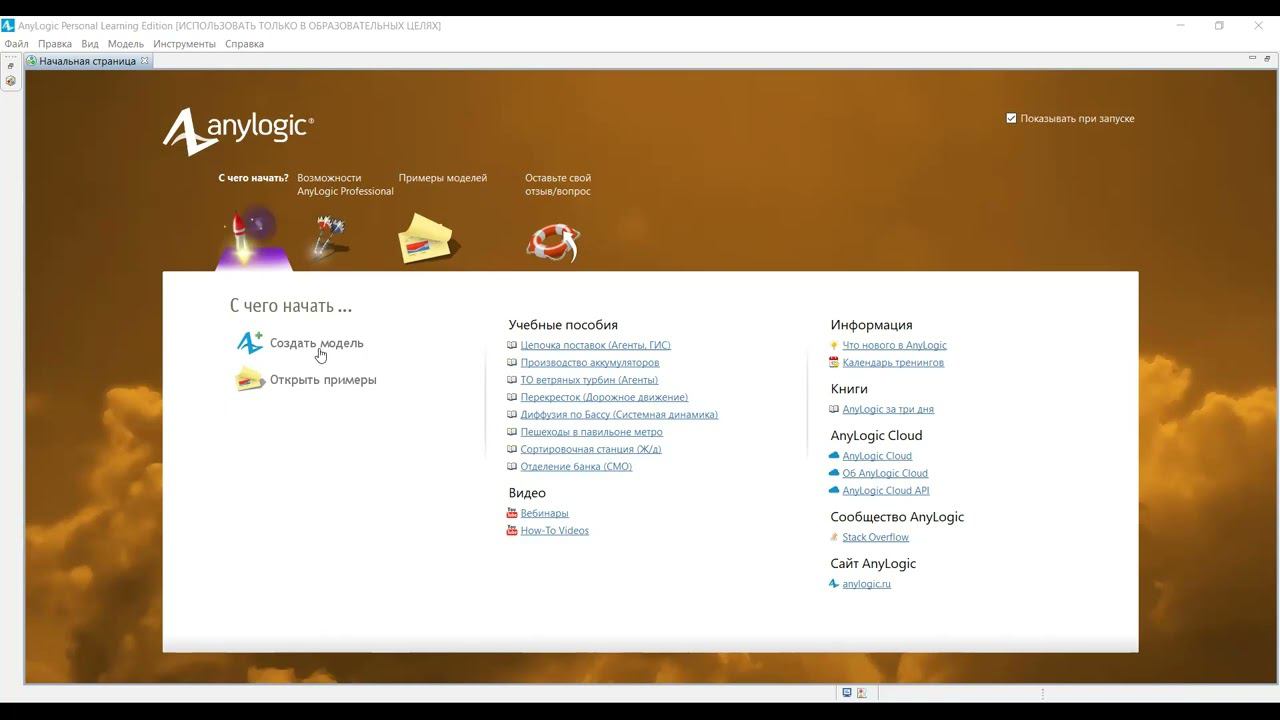Click the cloud icon beside Об AnyLogic Cloud
Image resolution: width=1280 pixels, height=720 pixels.
tap(834, 473)
